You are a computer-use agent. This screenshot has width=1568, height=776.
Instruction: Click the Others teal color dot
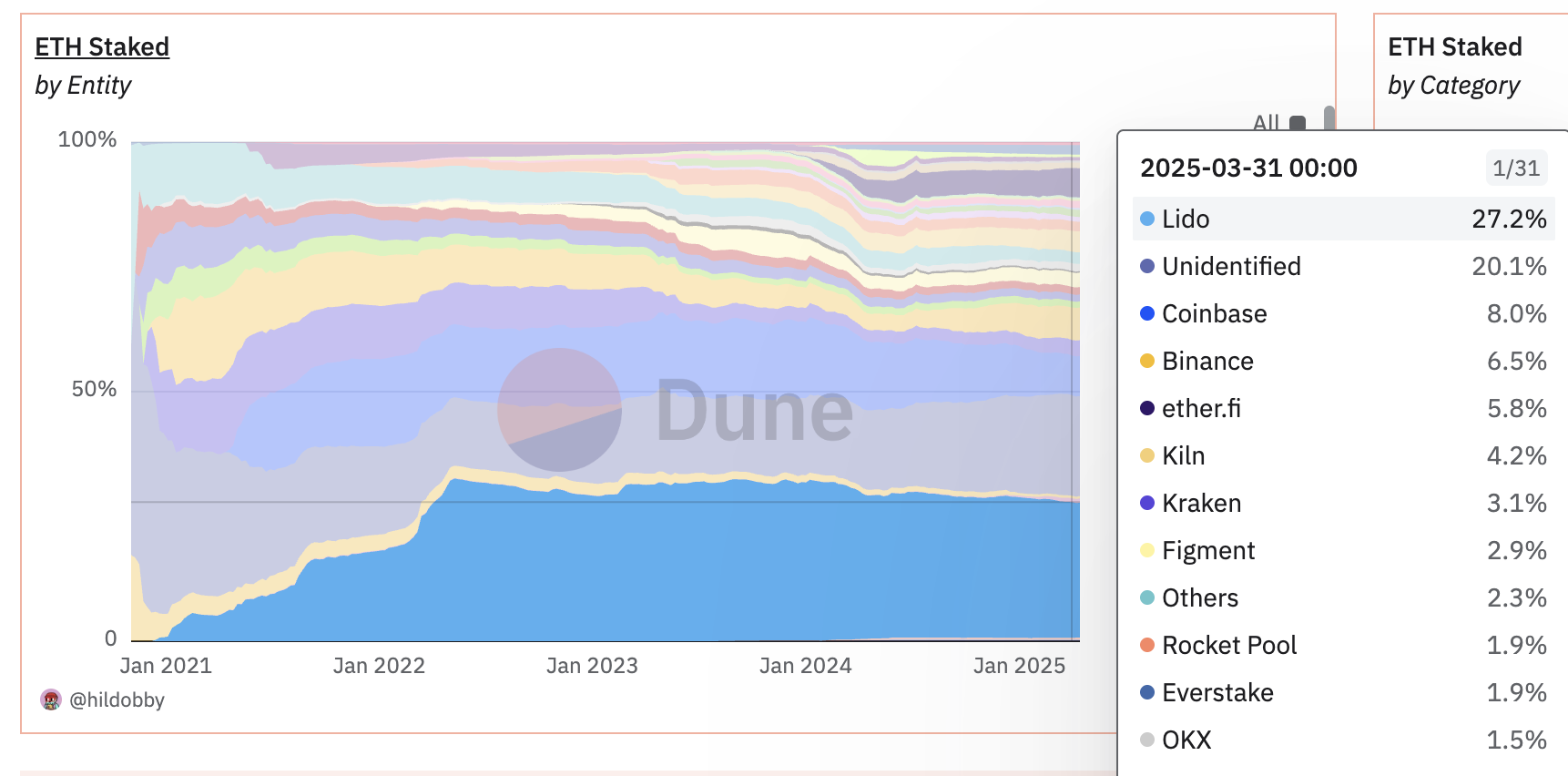pos(1147,597)
